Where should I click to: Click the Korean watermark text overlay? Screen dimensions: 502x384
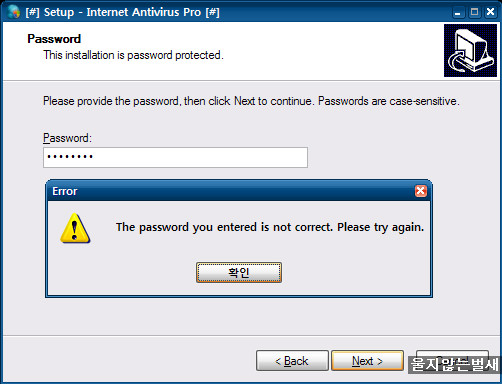455,364
